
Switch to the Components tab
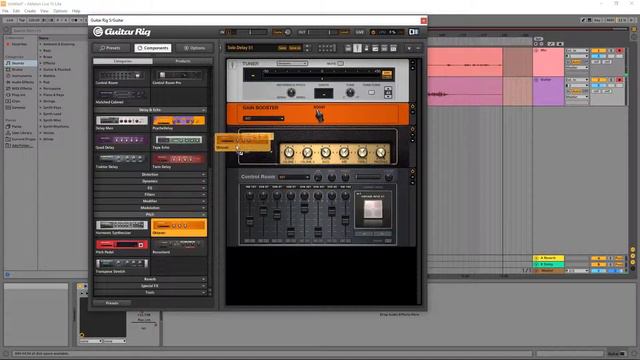[x=153, y=48]
